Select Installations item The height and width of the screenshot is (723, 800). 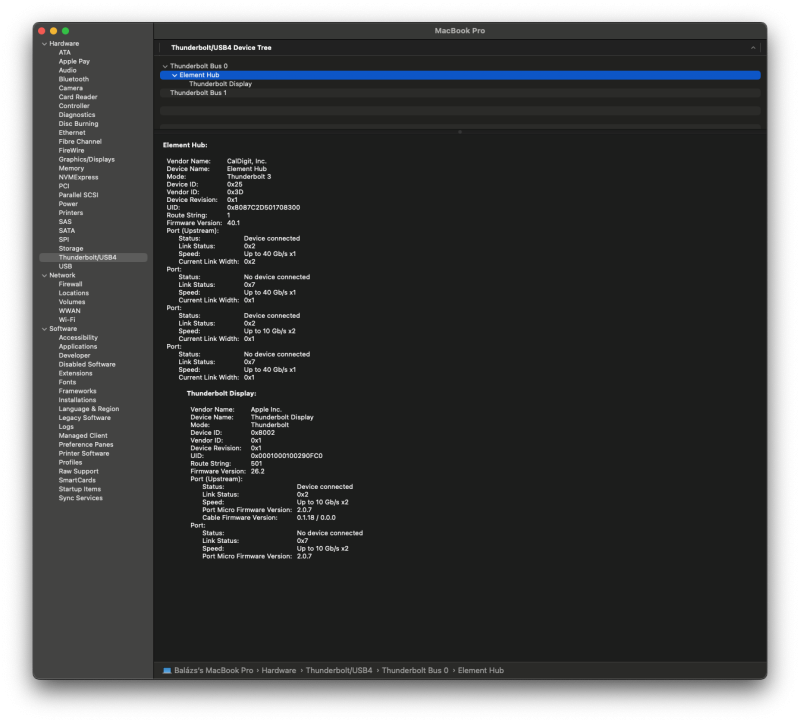click(77, 400)
